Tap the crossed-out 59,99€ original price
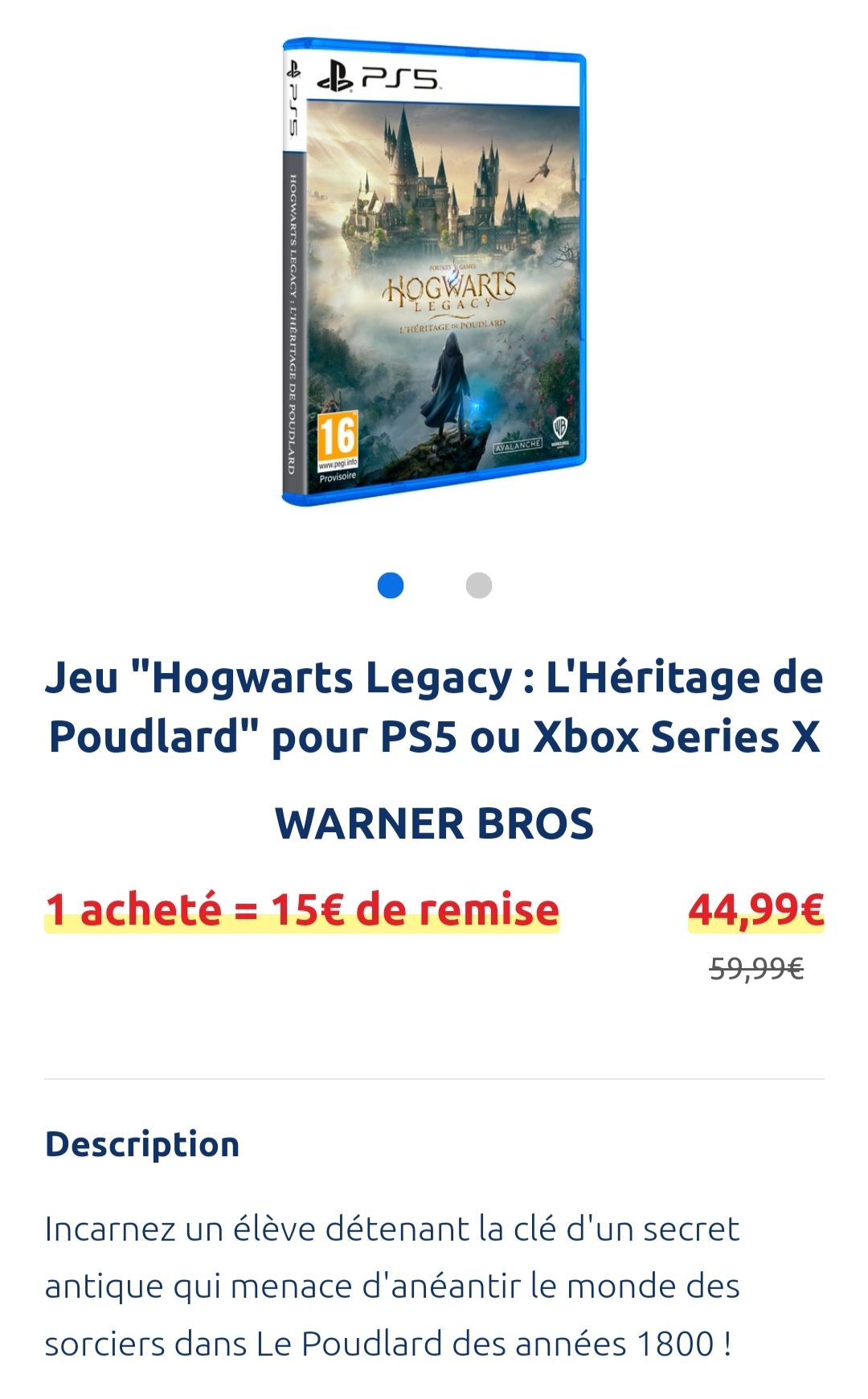The image size is (868, 1399). 756,969
